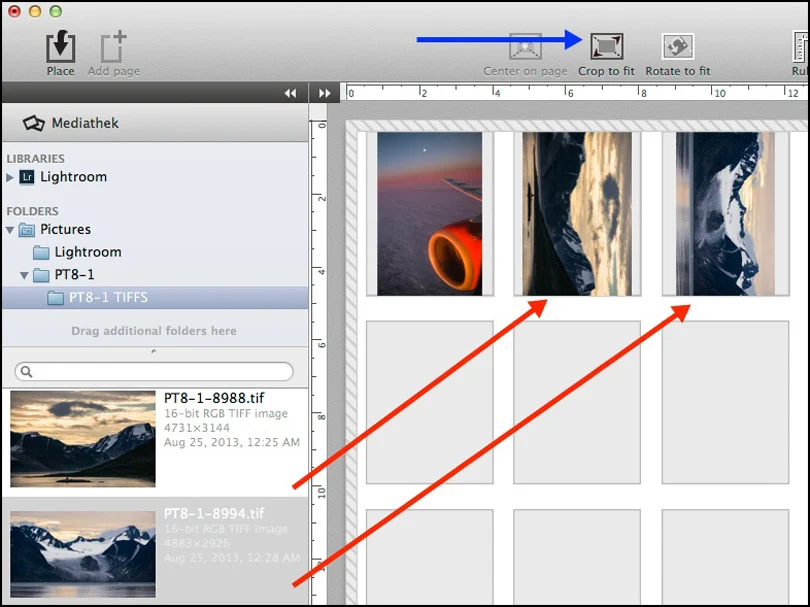The height and width of the screenshot is (607, 810).
Task: Click the PT8-1-8988.tif file name
Action: coord(214,398)
